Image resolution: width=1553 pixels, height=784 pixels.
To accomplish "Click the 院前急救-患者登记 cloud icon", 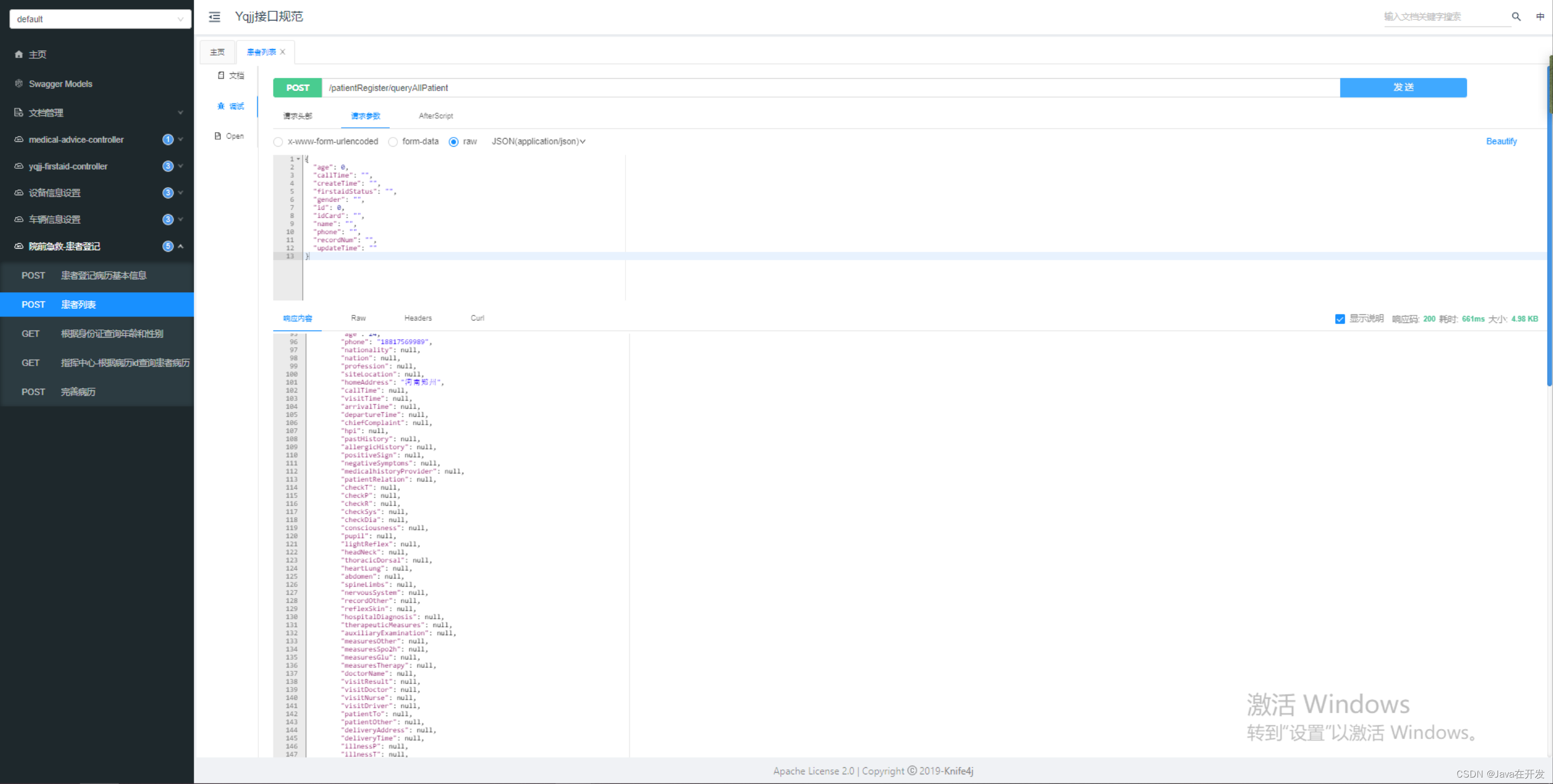I will [19, 246].
